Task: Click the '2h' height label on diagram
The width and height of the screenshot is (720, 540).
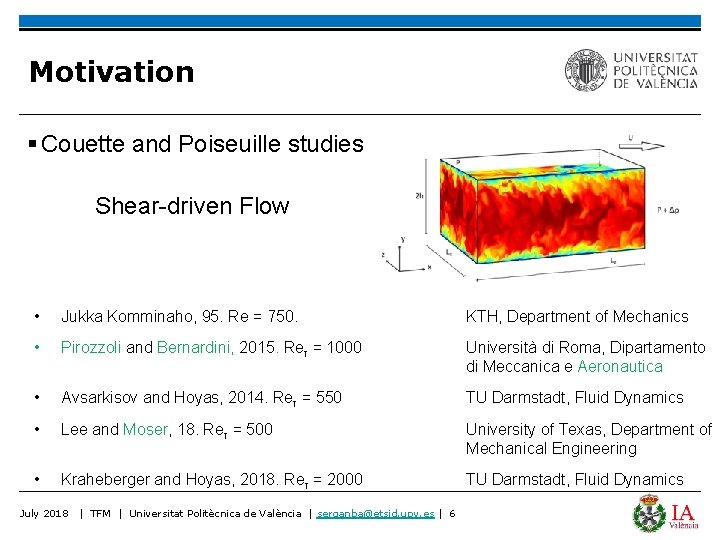Action: 419,196
